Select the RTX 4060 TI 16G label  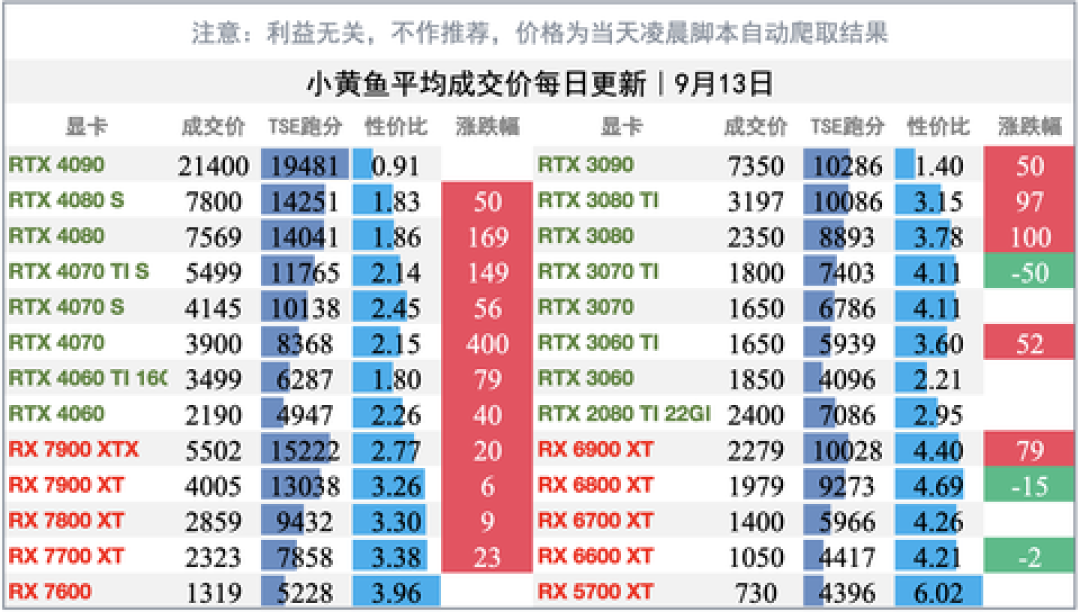(87, 378)
